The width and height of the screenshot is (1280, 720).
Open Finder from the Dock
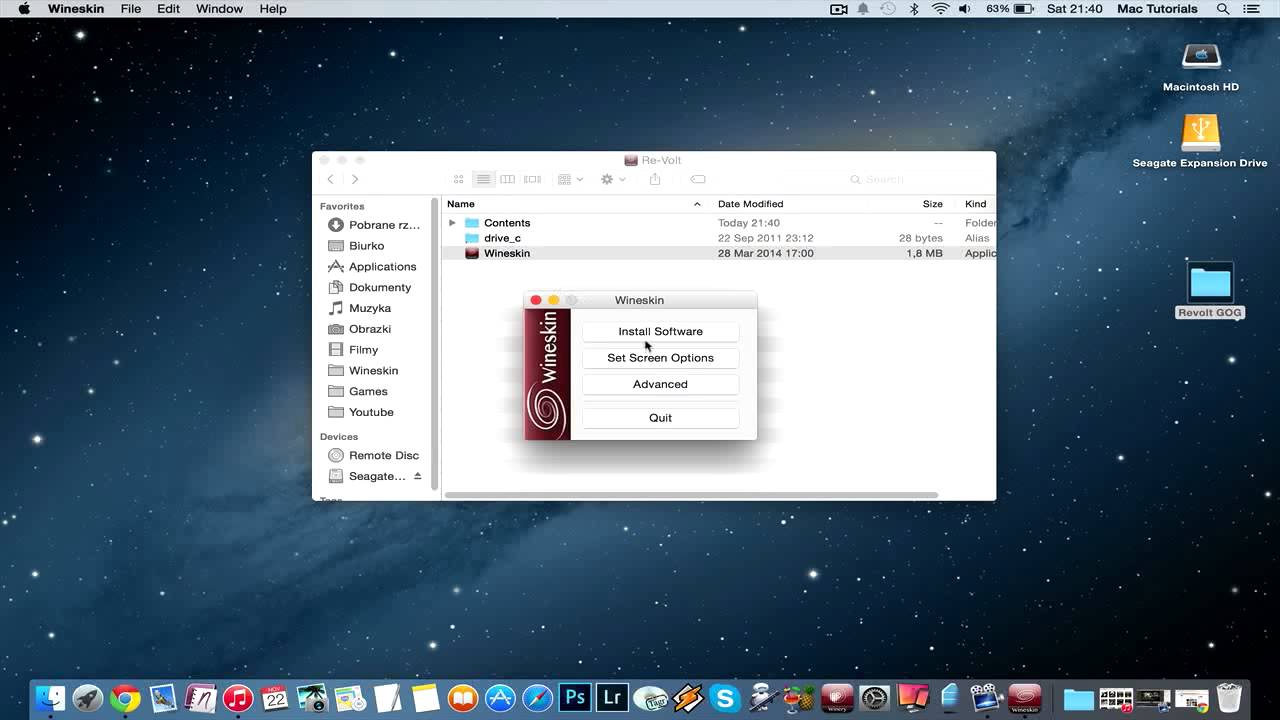click(x=50, y=698)
